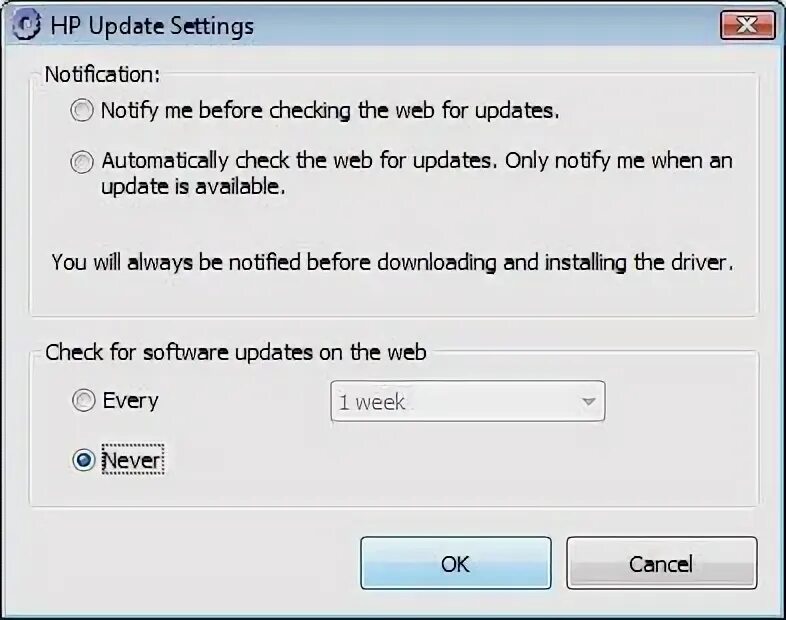This screenshot has height=620, width=786.
Task: Click the focused 'Never' label text
Action: [132, 460]
